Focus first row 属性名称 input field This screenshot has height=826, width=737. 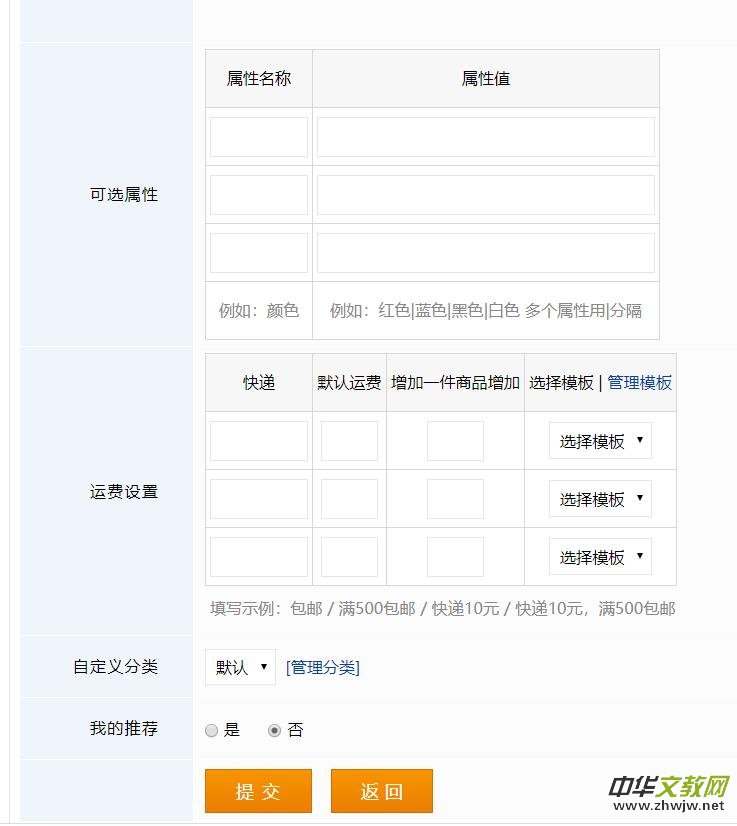259,137
